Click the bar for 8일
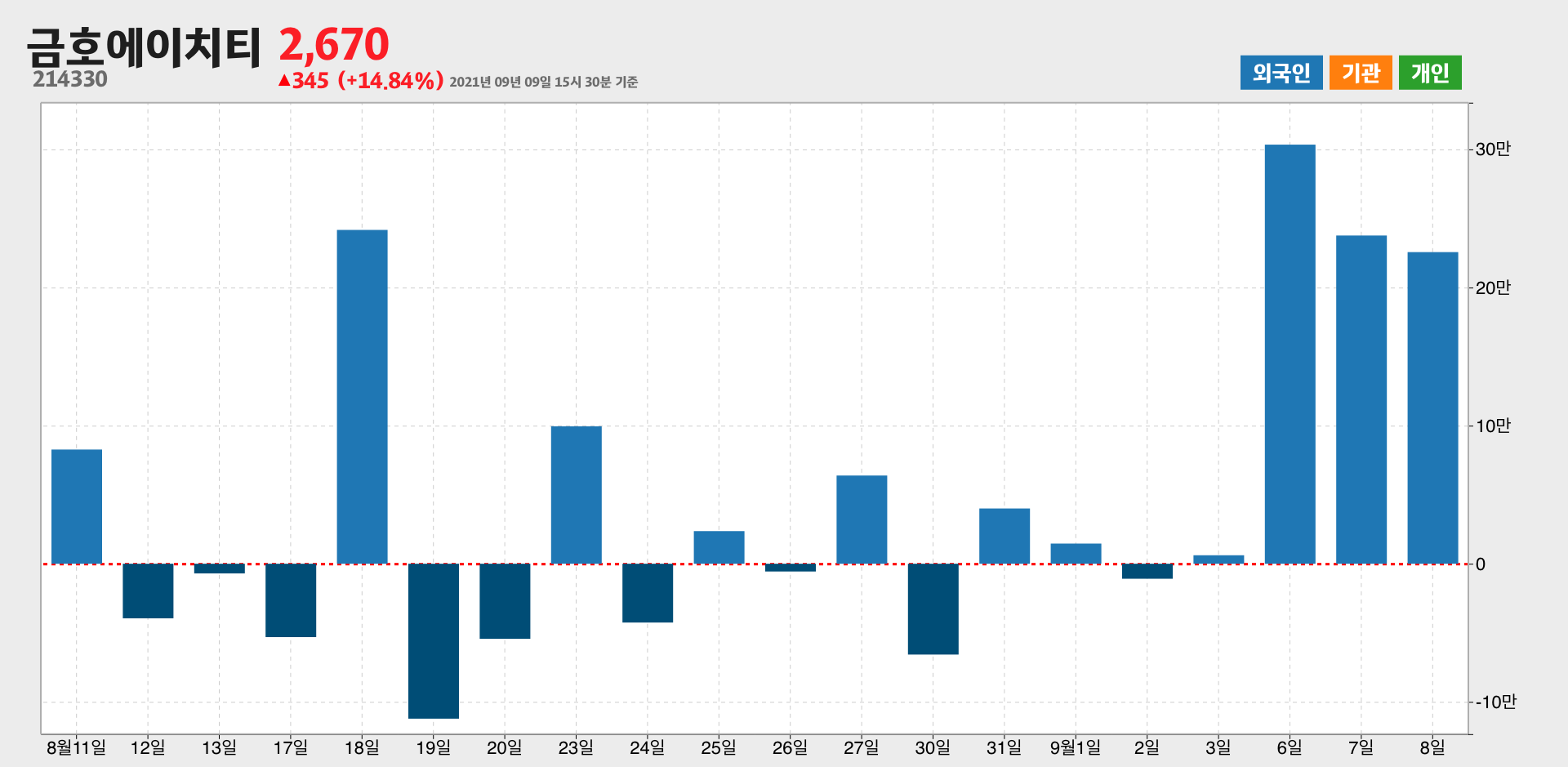This screenshot has width=1568, height=767. [1432, 408]
